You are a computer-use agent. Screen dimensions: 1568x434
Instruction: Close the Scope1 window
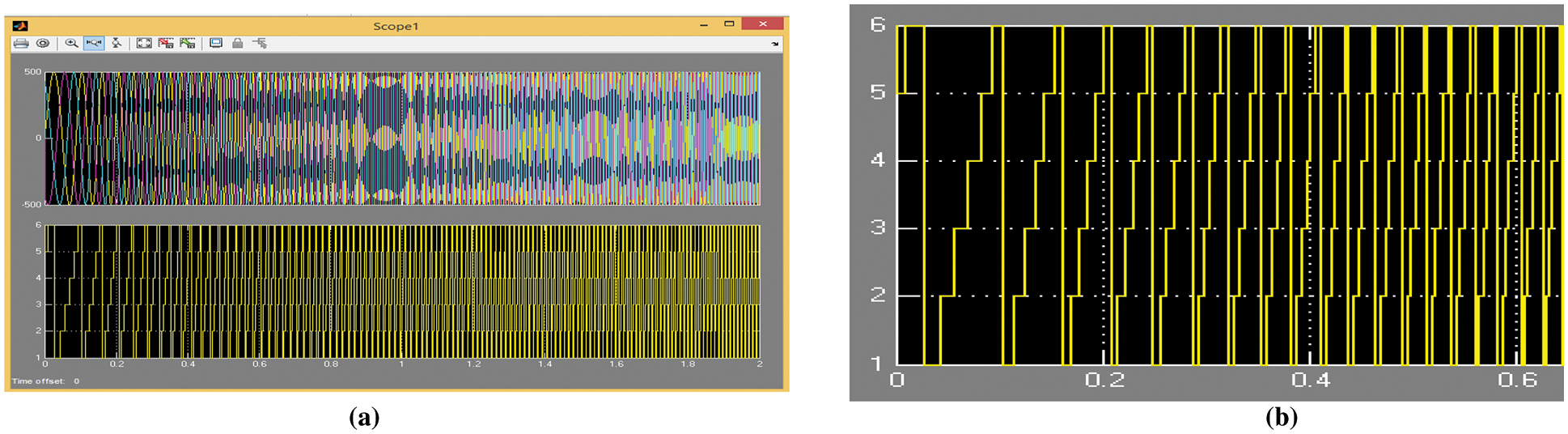[763, 25]
